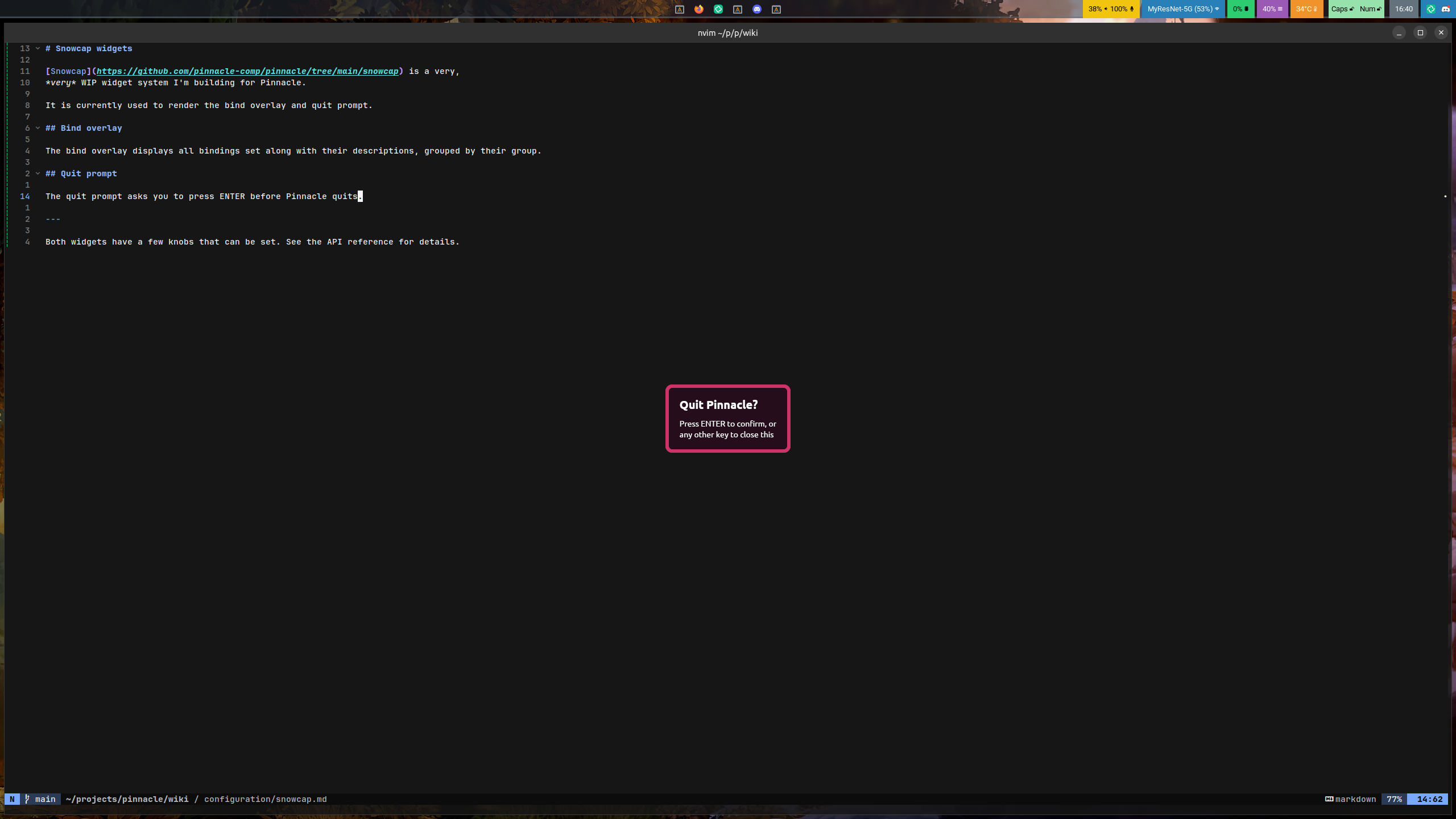1456x819 pixels.
Task: Click the 100% microphone indicator
Action: pyautogui.click(x=1122, y=9)
